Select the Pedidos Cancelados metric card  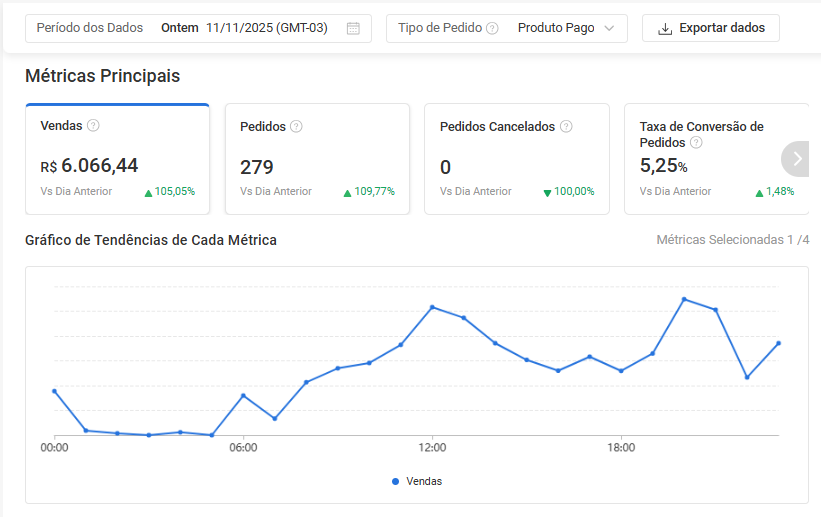tap(517, 160)
